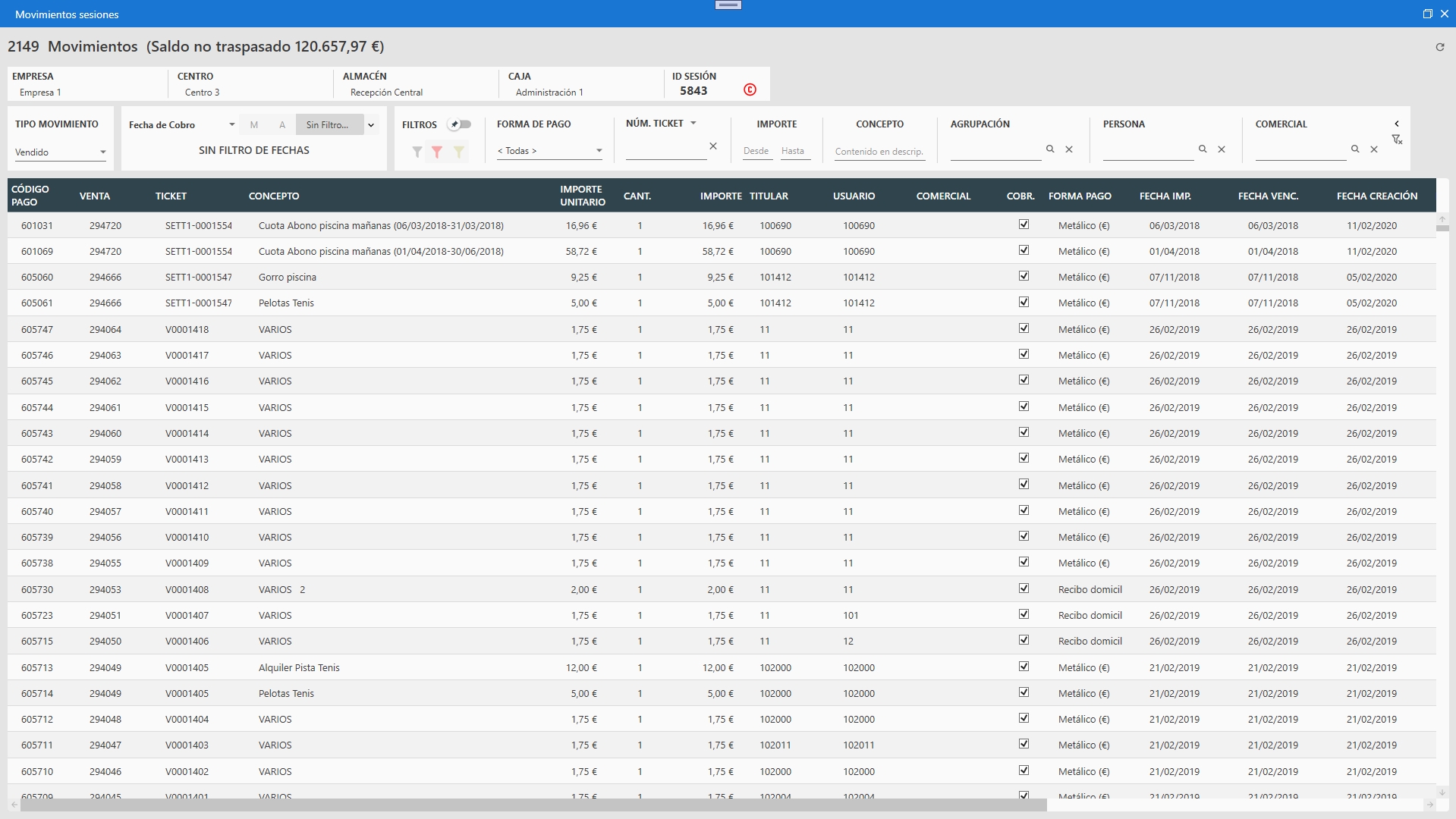Select the M month filter button
This screenshot has width=1456, height=819.
[x=254, y=125]
